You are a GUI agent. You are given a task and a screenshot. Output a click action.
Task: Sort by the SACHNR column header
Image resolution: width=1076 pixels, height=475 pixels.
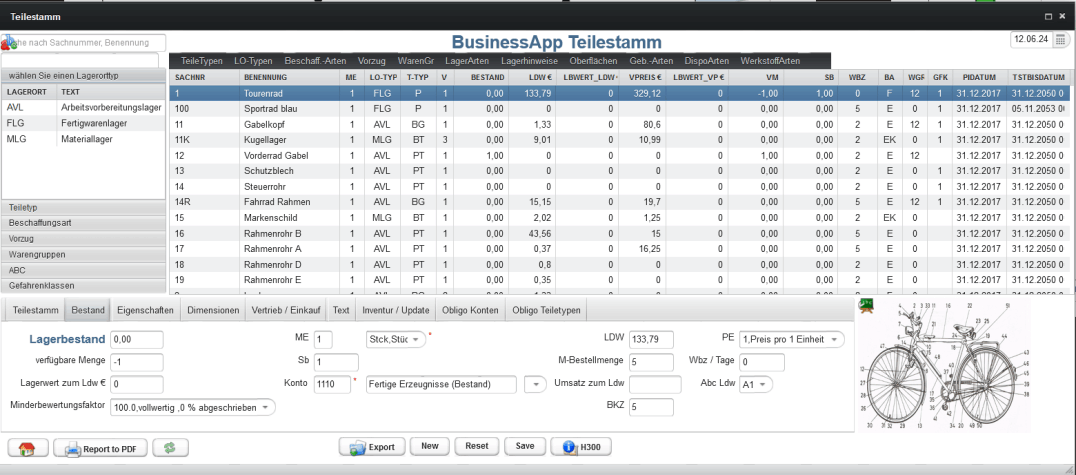click(204, 77)
